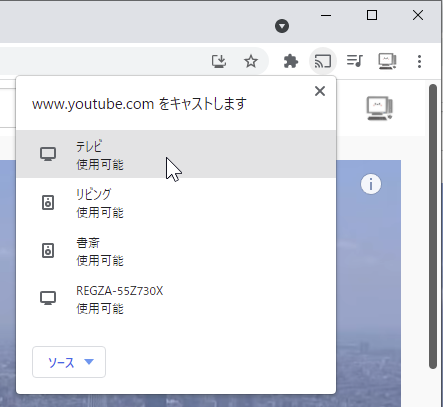Maximize the browser window
The width and height of the screenshot is (443, 407).
(372, 15)
